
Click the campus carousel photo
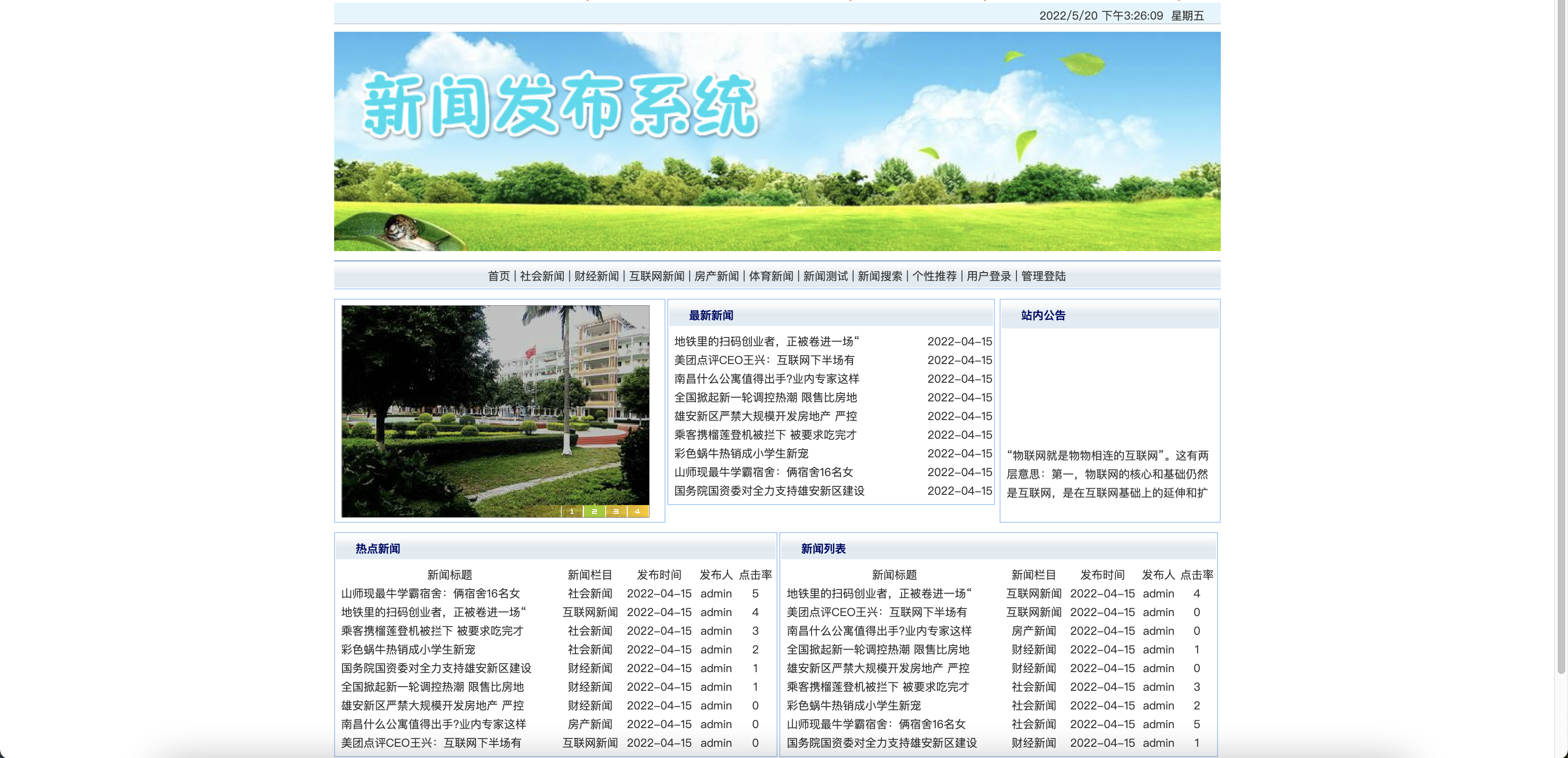[495, 411]
